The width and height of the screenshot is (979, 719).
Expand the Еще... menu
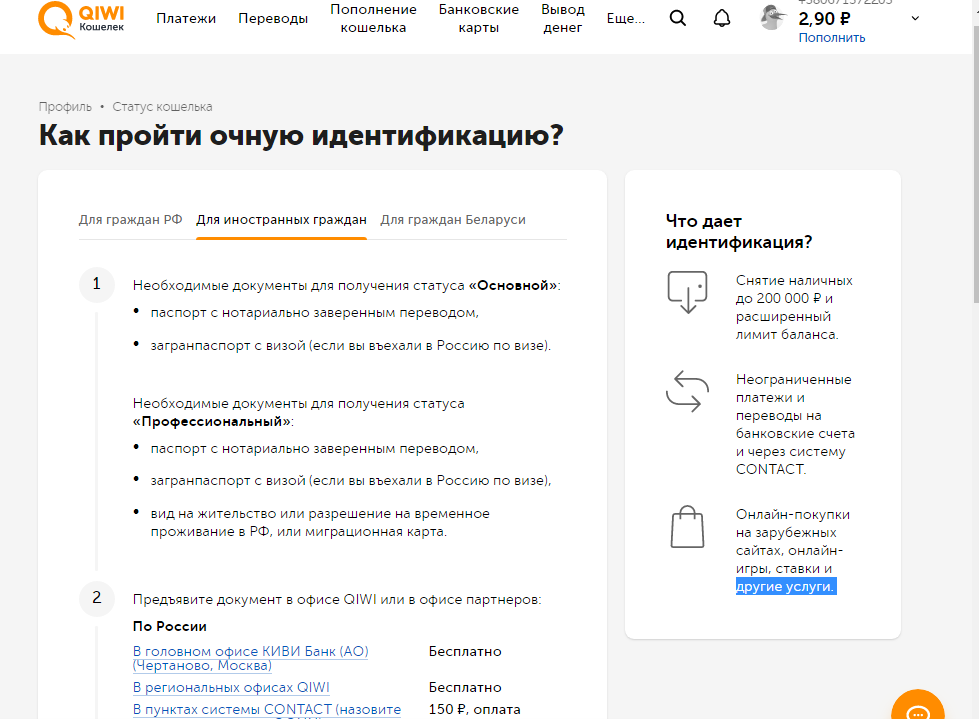(x=626, y=19)
